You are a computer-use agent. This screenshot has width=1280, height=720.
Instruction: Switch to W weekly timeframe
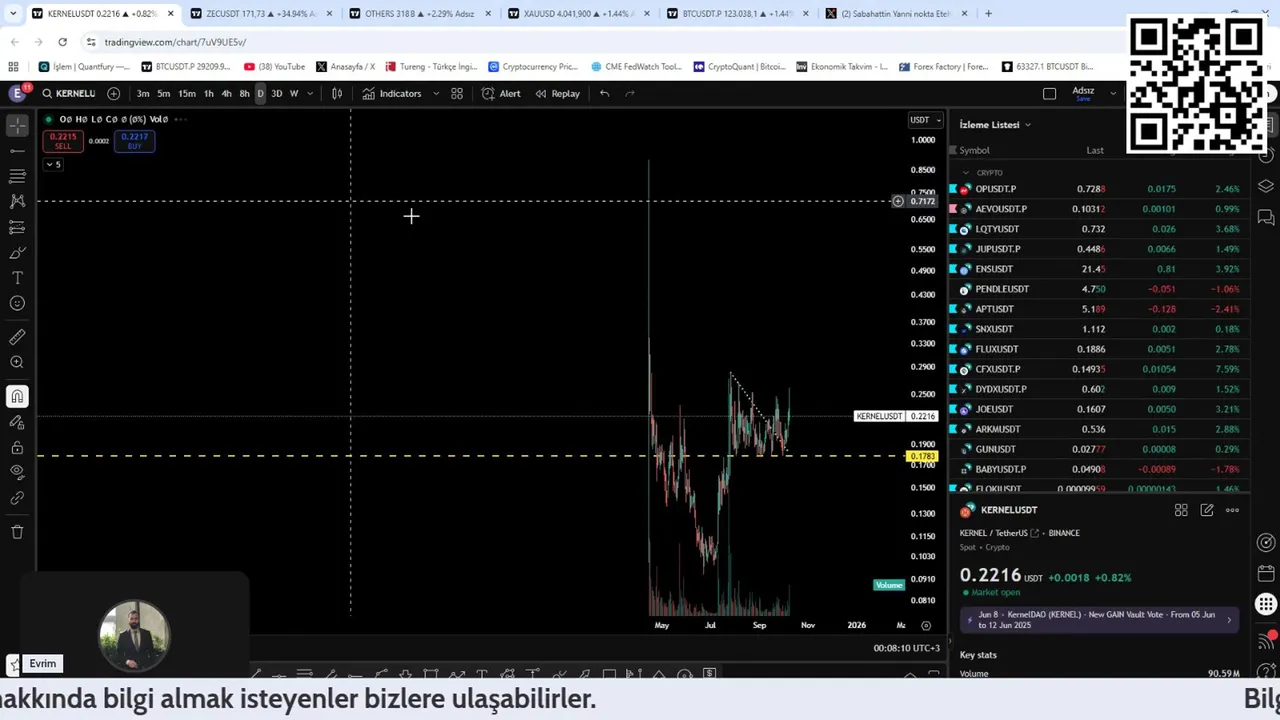click(294, 93)
